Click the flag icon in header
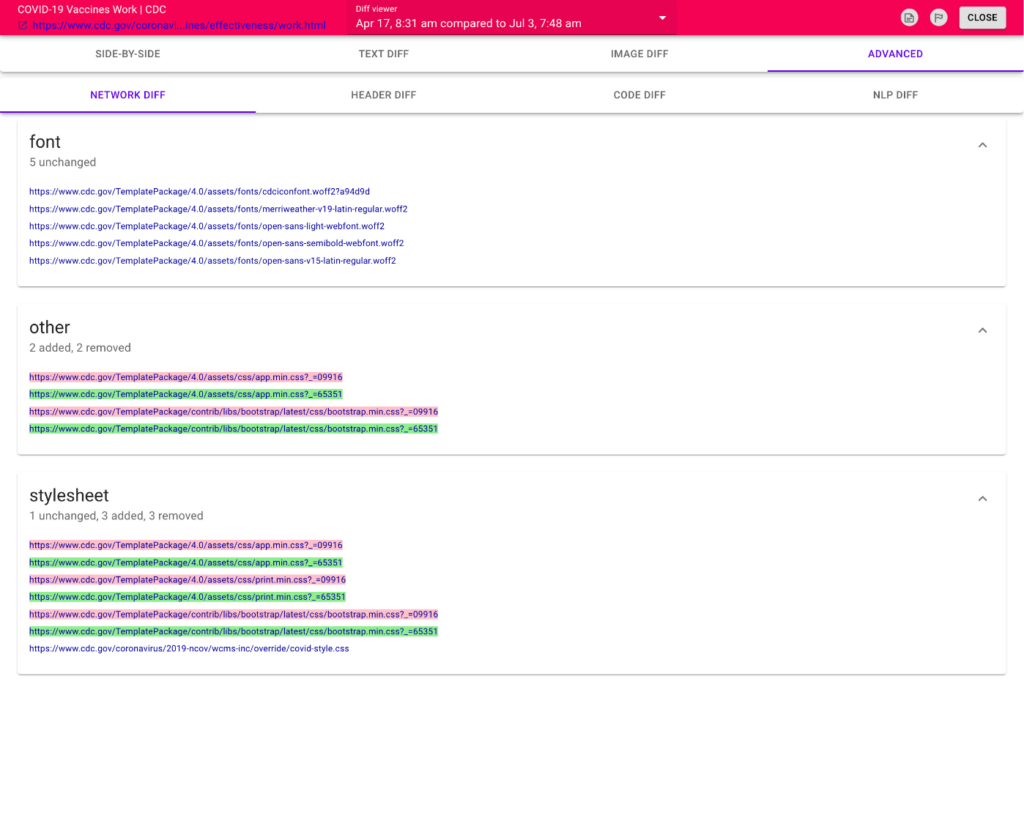 [x=938, y=18]
